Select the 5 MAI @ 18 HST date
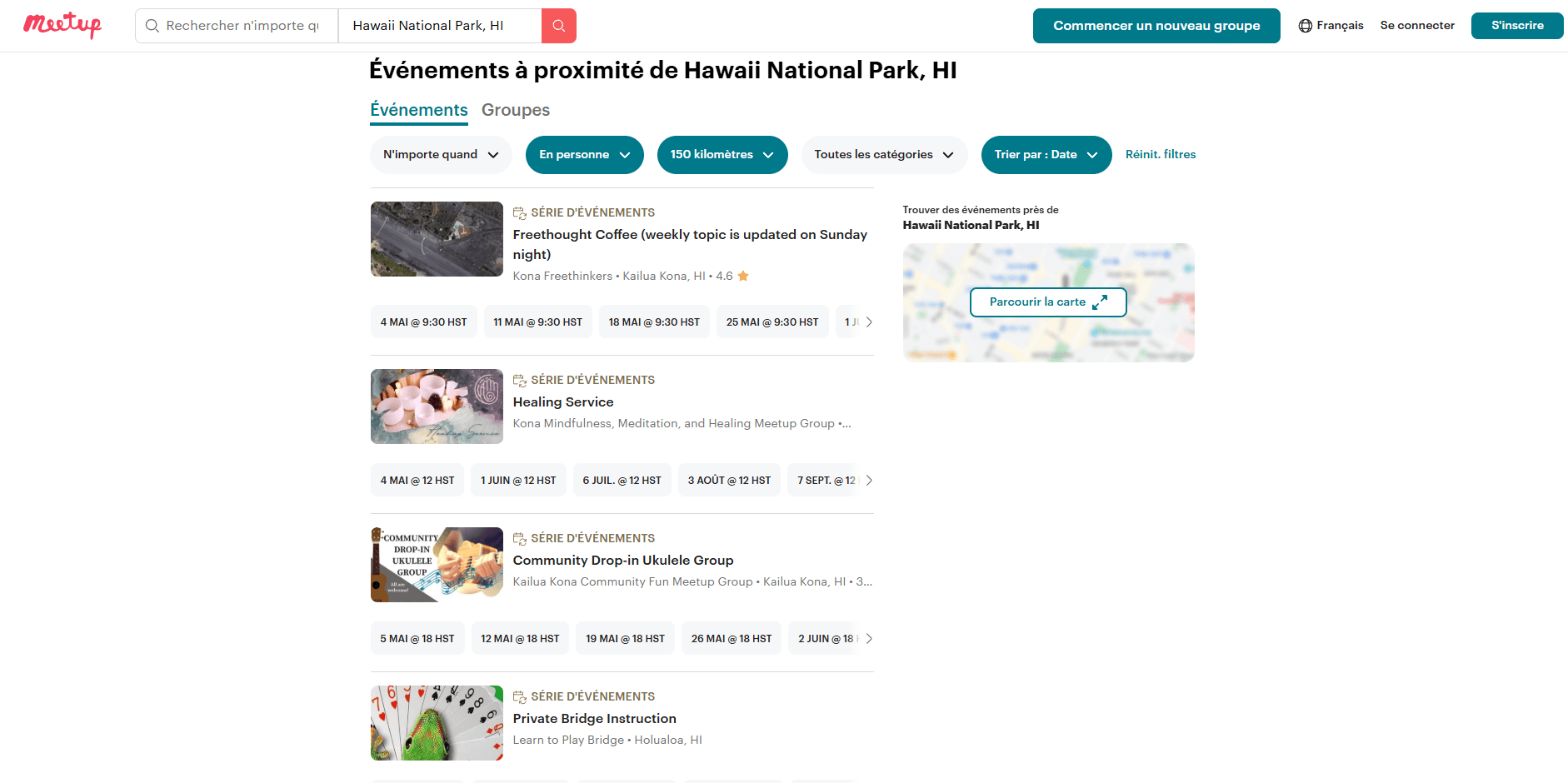 417,638
